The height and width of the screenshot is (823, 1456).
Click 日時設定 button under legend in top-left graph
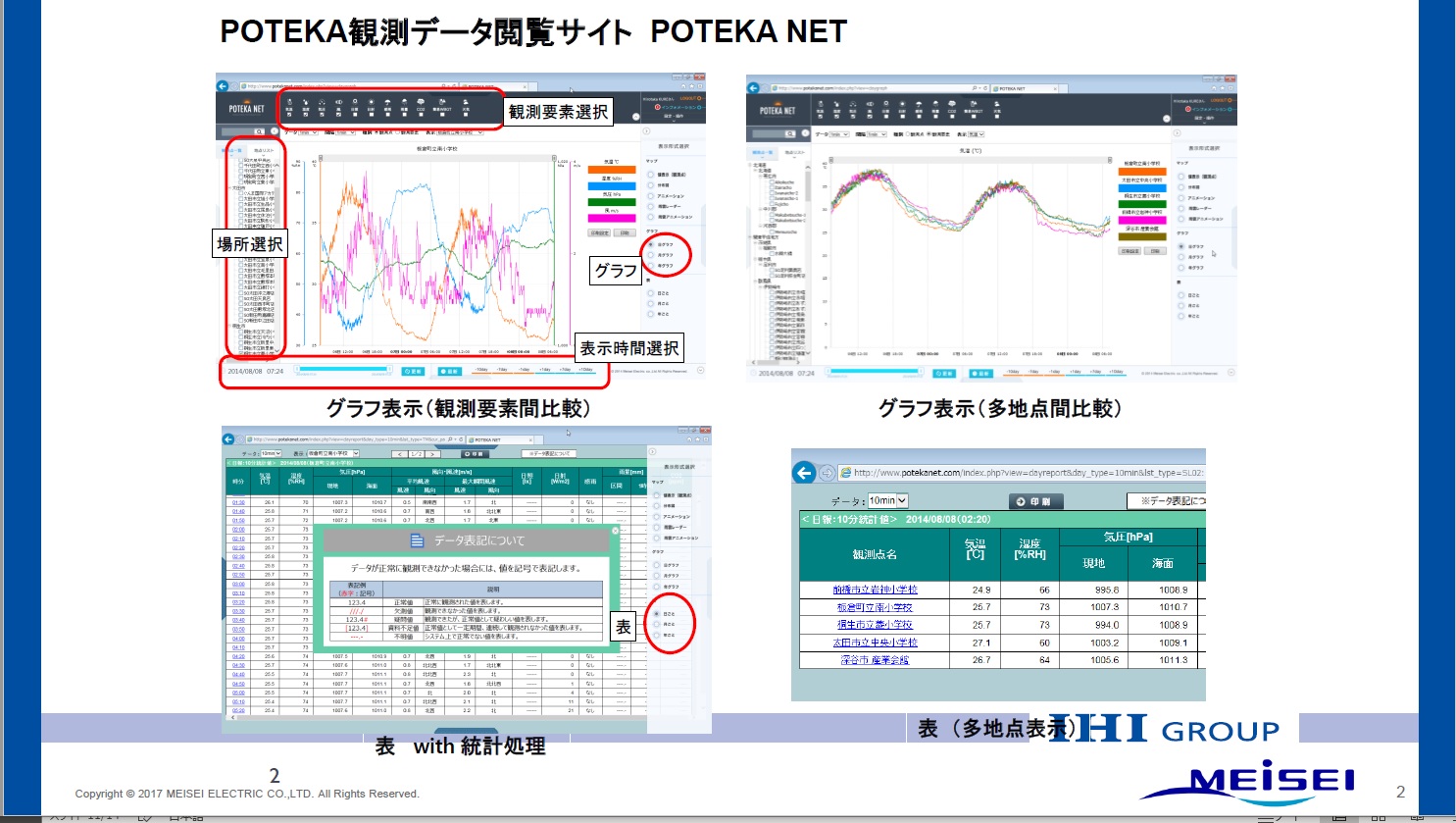click(599, 232)
